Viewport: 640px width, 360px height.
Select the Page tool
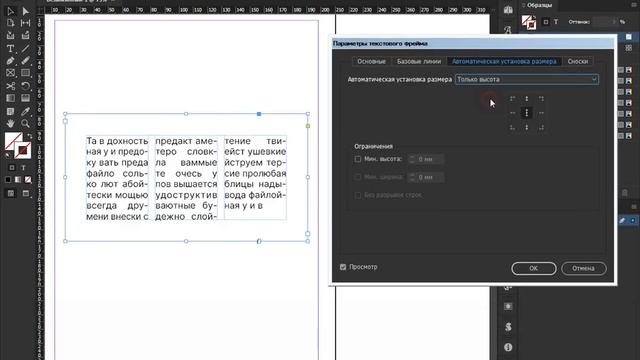(11, 23)
